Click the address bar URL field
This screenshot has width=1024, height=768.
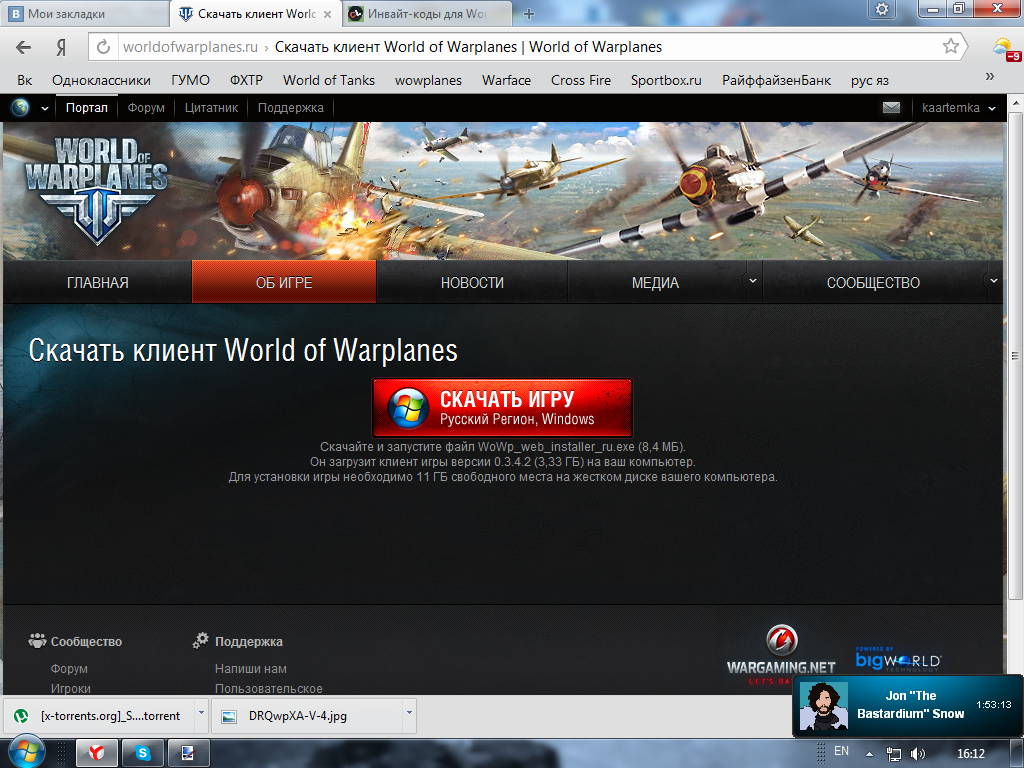click(529, 47)
